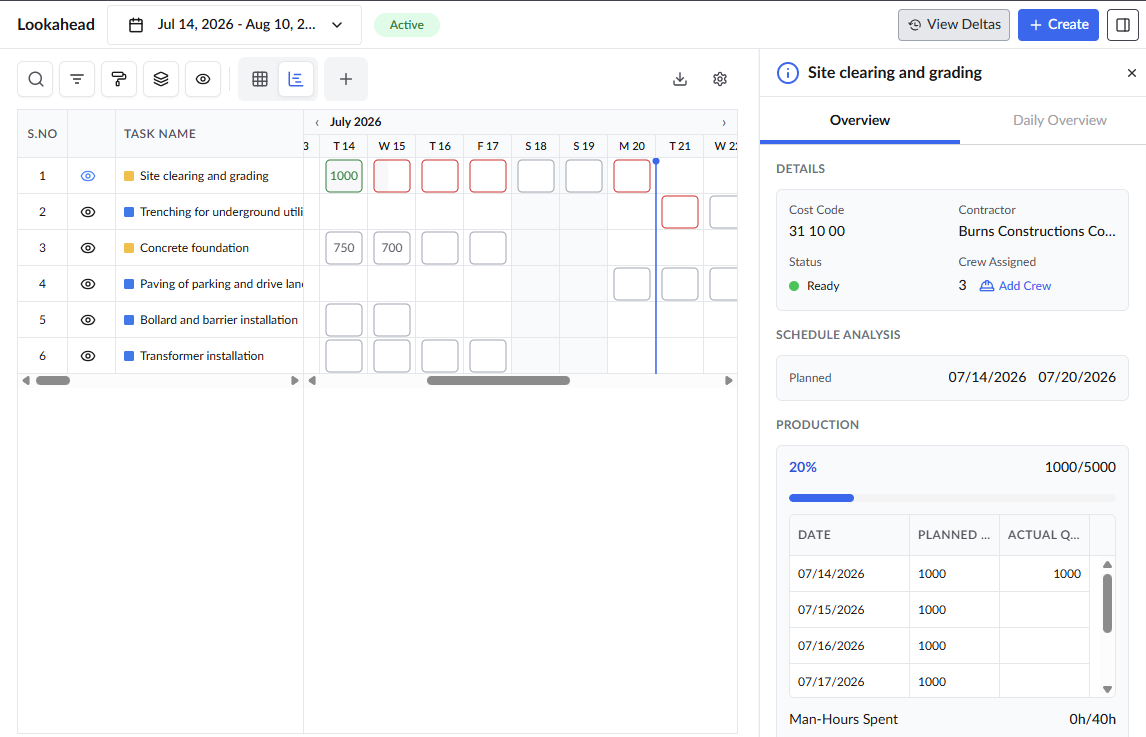
Task: Click Site clearing cell on W 15
Action: [x=392, y=176]
